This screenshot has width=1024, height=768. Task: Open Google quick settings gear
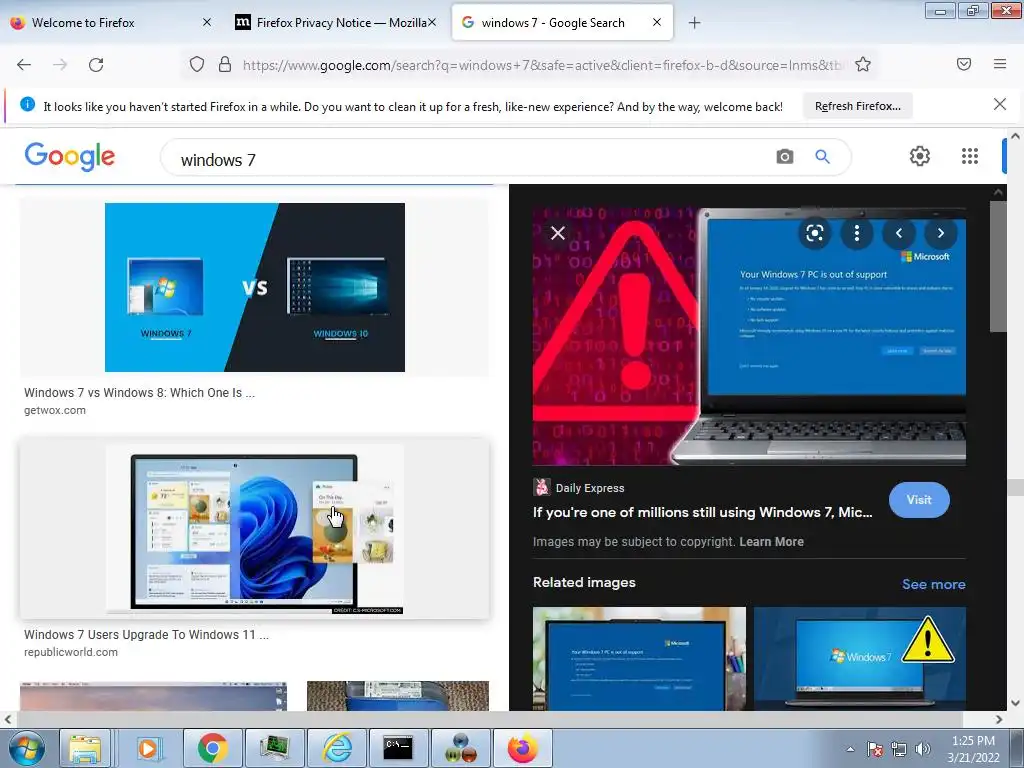[x=920, y=156]
